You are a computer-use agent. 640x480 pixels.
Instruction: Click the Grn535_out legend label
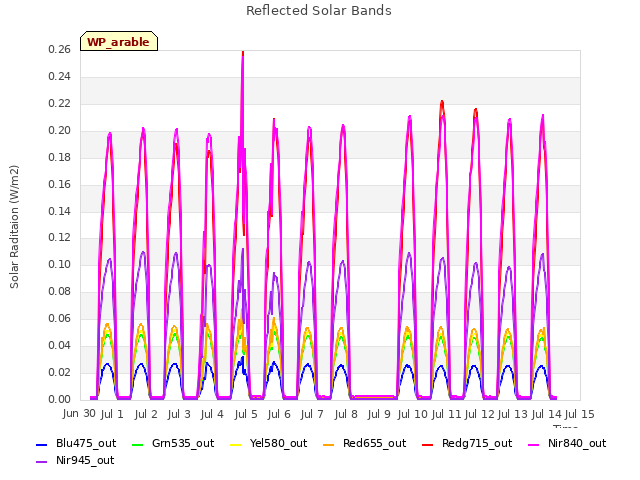(x=183, y=443)
